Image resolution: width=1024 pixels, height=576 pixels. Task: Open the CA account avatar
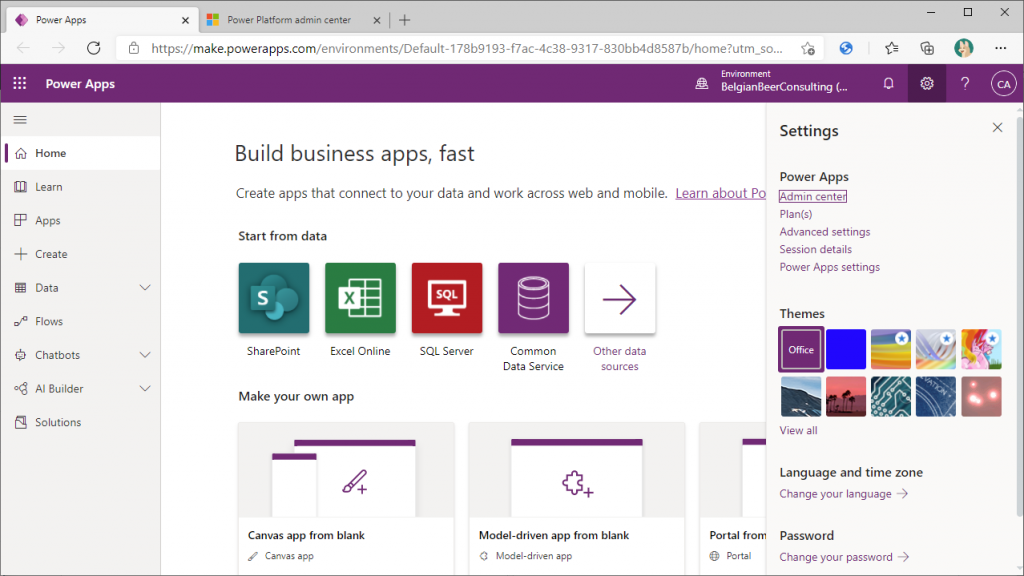tap(1003, 84)
